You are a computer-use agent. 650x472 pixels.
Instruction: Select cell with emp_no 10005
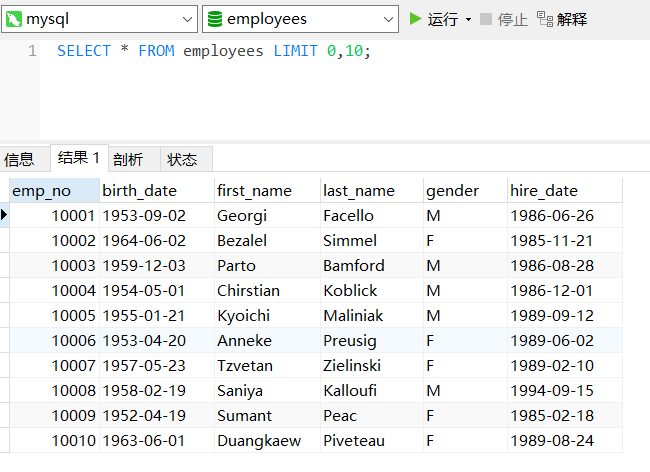point(54,315)
